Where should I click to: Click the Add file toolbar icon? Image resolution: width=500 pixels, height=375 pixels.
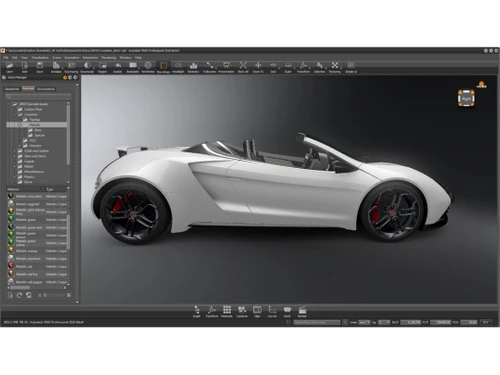pos(25,65)
